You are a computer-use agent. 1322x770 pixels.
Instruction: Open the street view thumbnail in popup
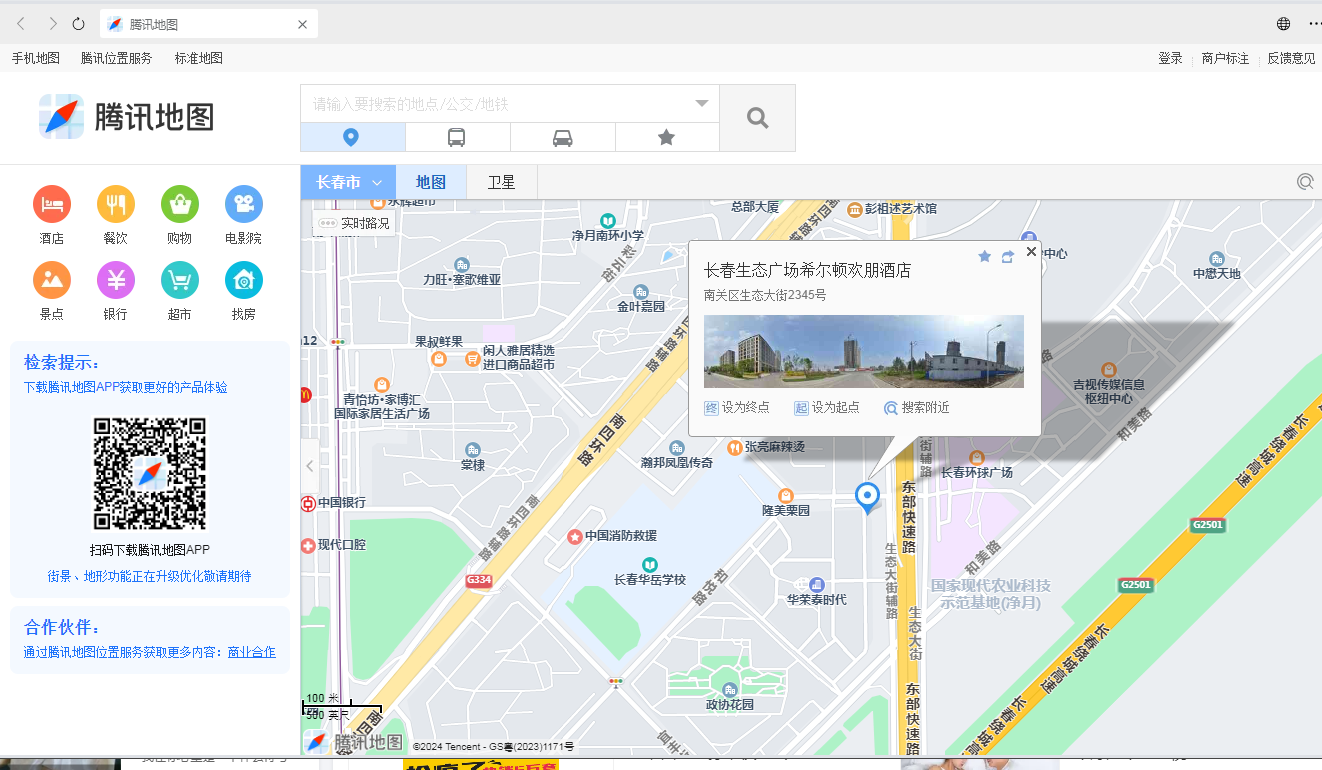[x=864, y=351]
